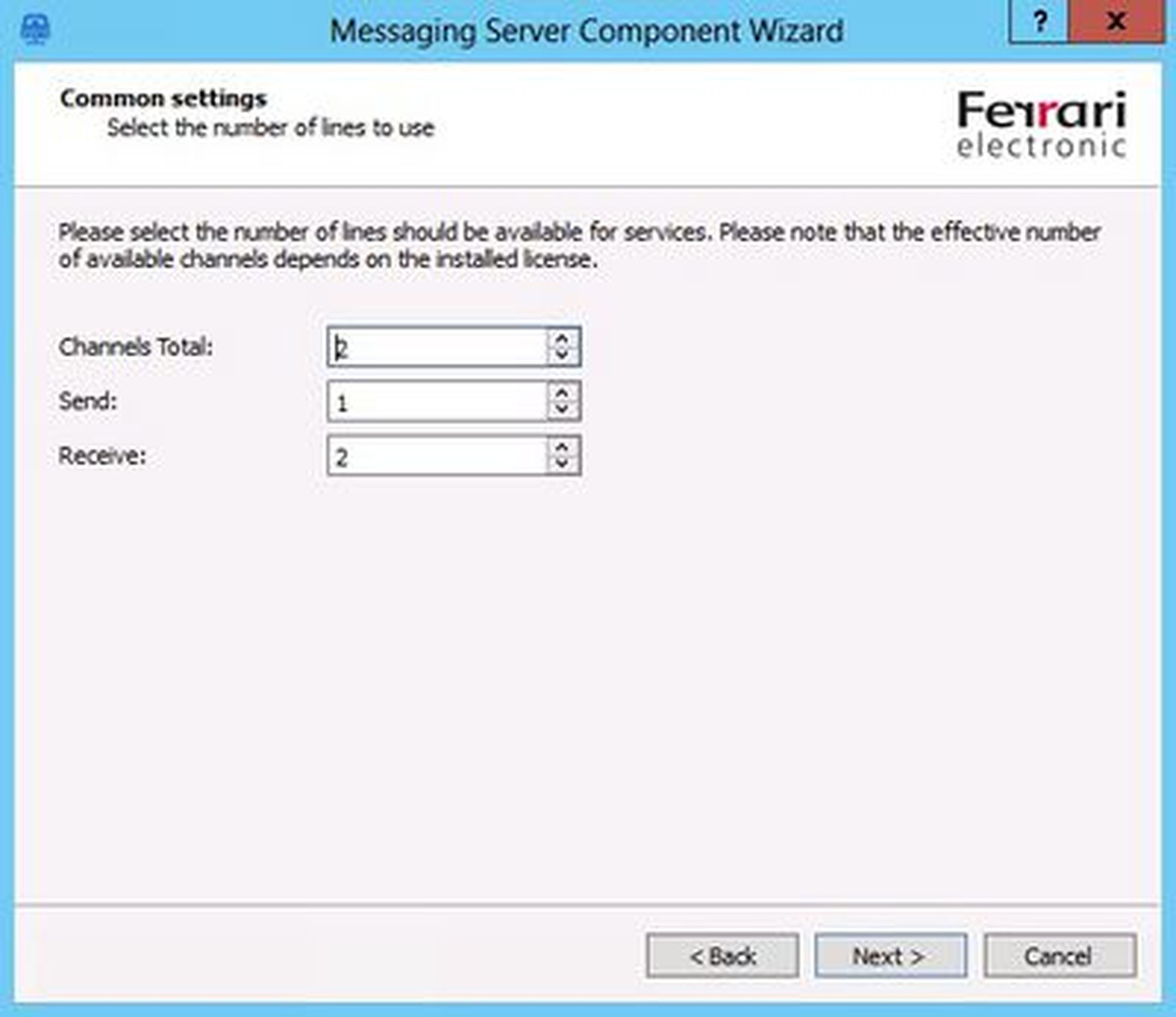Click the Ferrari electronic logo
The height and width of the screenshot is (1017, 1176).
1041,125
